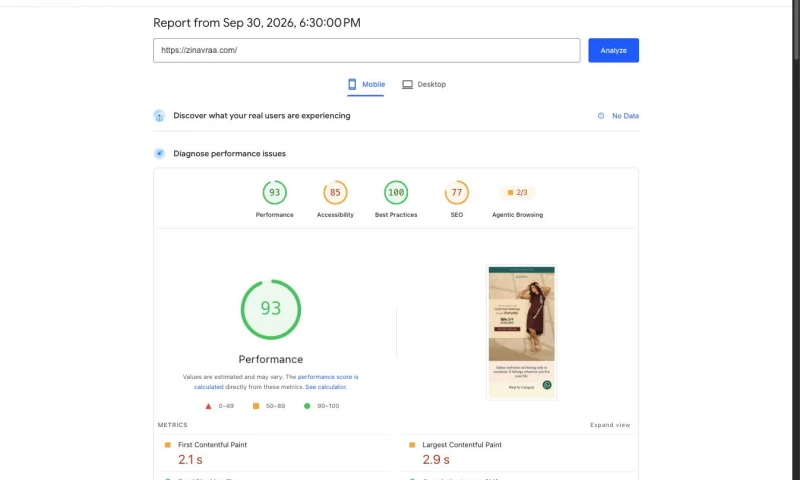Screen dimensions: 800x480
Task: Focus the URL input field
Action: [x=366, y=50]
